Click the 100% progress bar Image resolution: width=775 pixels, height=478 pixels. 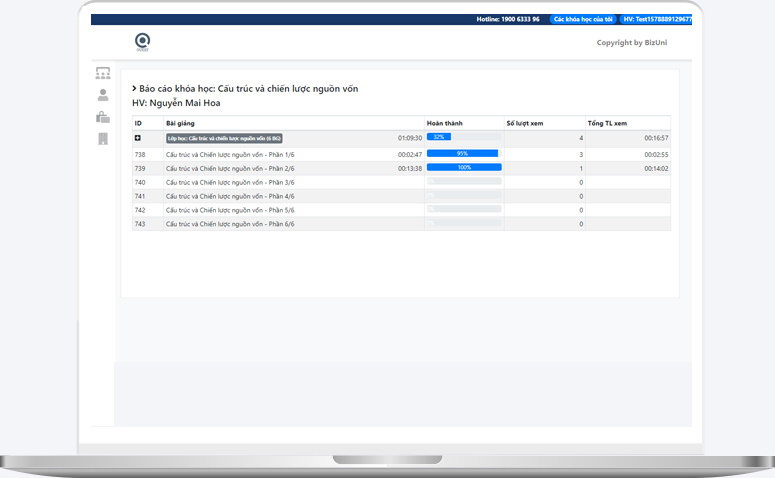click(x=464, y=168)
